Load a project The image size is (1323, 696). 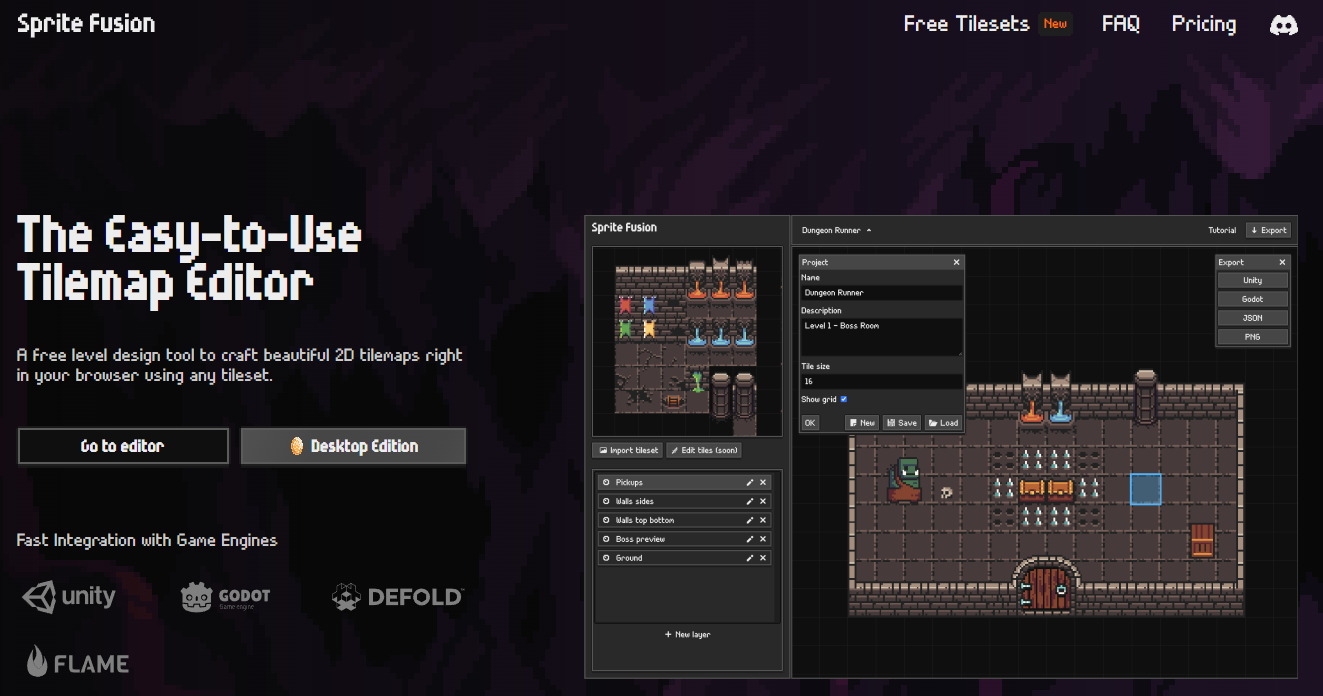click(x=943, y=423)
